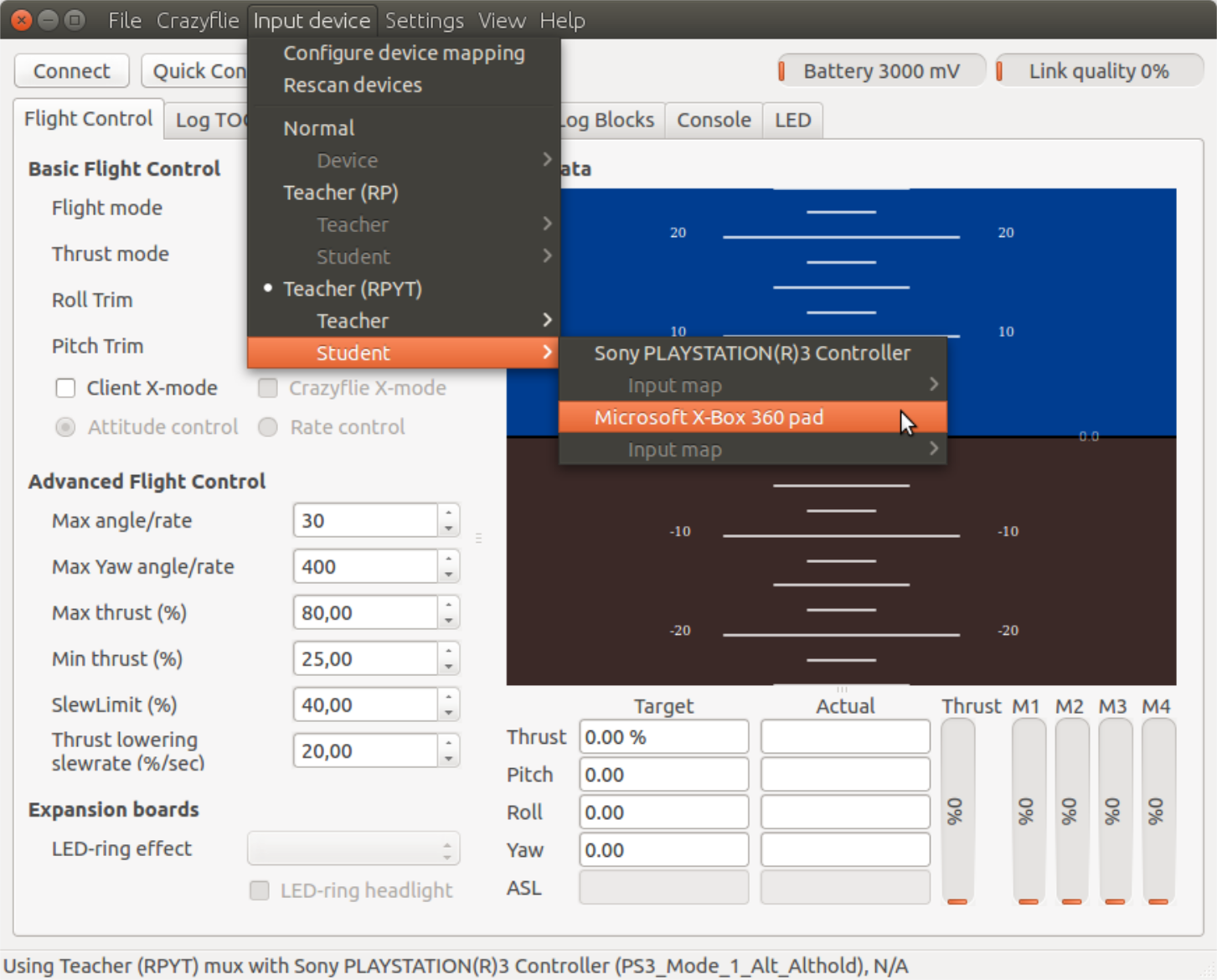The height and width of the screenshot is (980, 1217).
Task: Click the Target Thrust field
Action: (x=663, y=737)
